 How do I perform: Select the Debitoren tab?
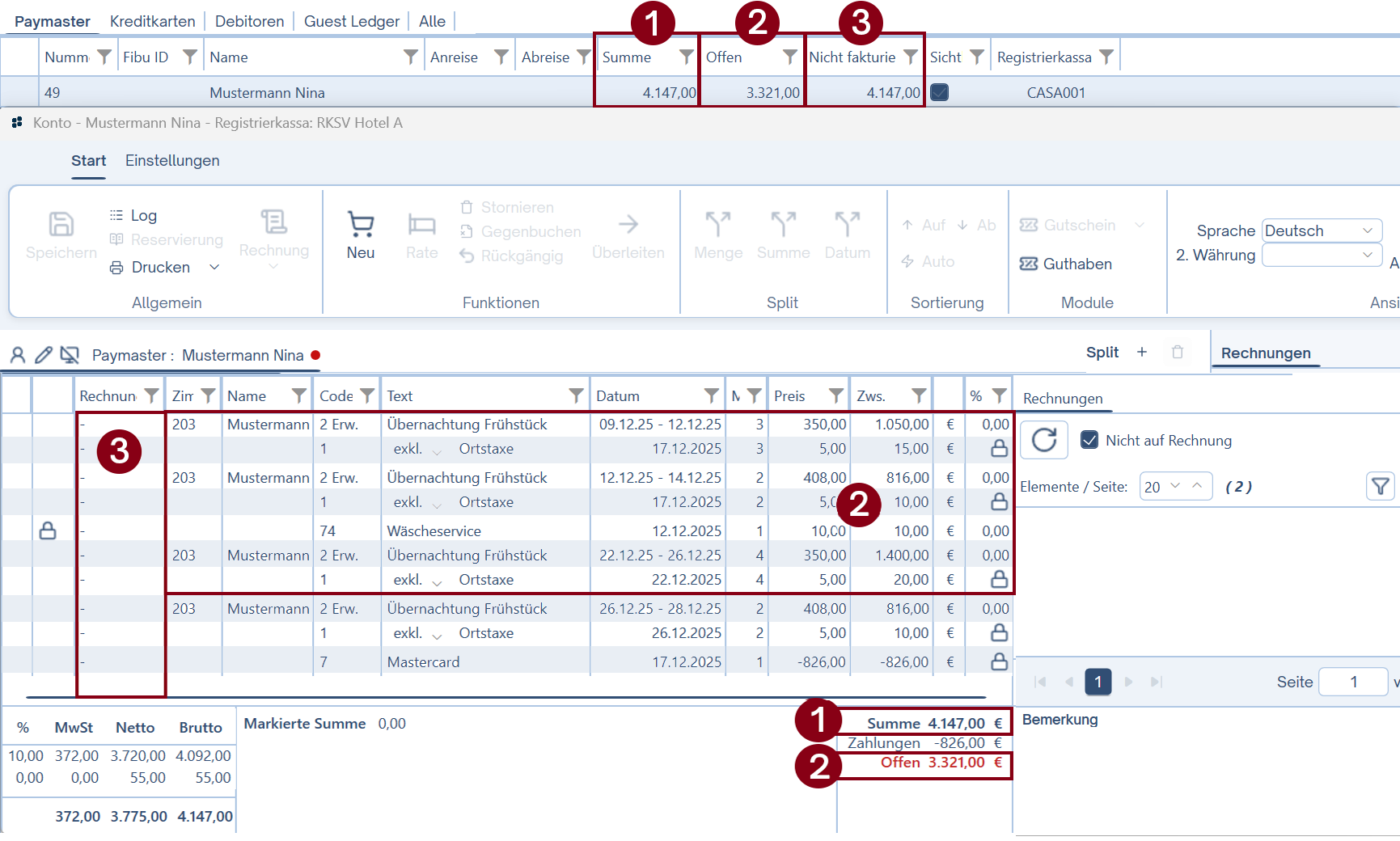(249, 21)
